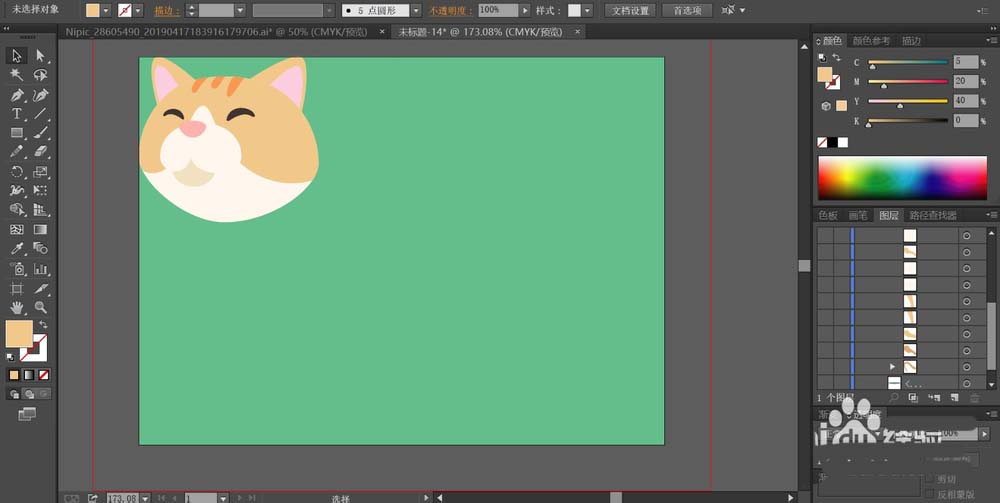
Task: Tick the 剪切 checkbox
Action: tap(929, 478)
